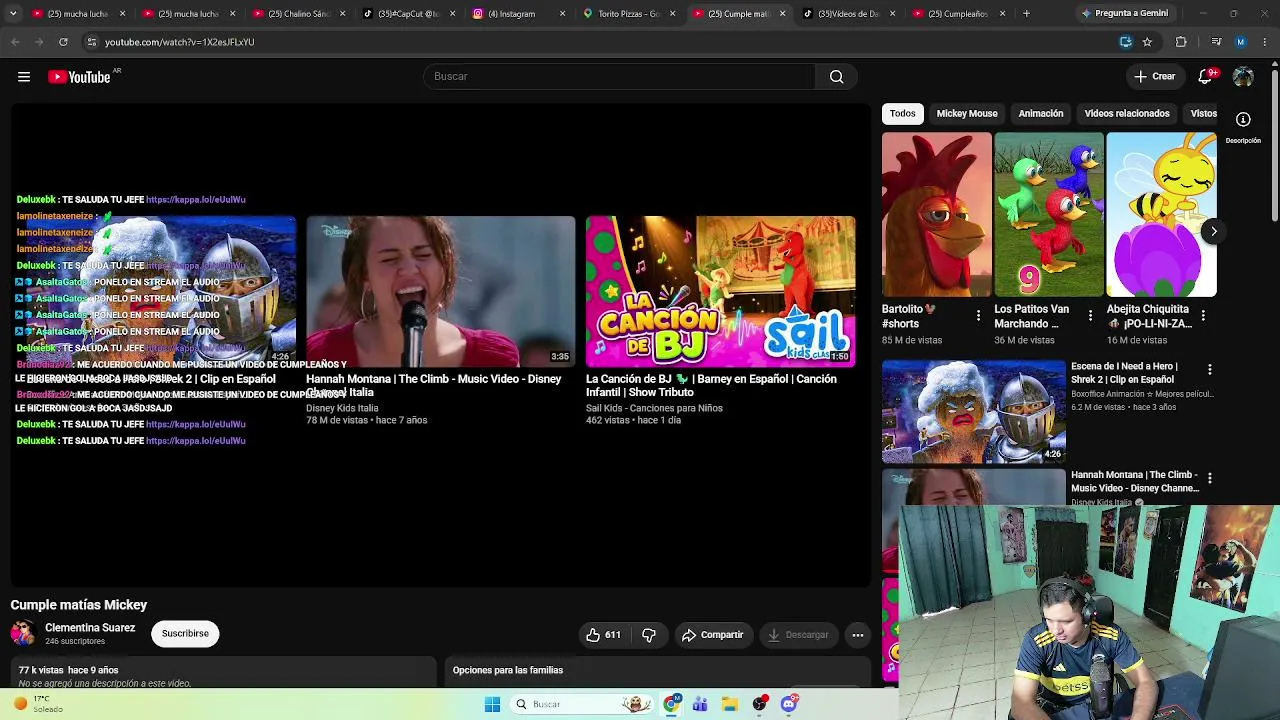
Task: Open the browser extensions puzzle icon
Action: [x=1181, y=42]
